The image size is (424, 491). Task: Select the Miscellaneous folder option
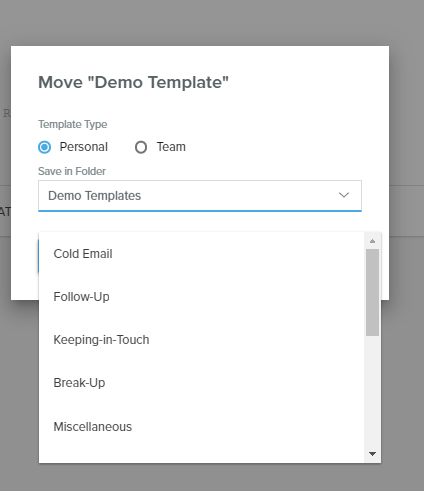201,427
